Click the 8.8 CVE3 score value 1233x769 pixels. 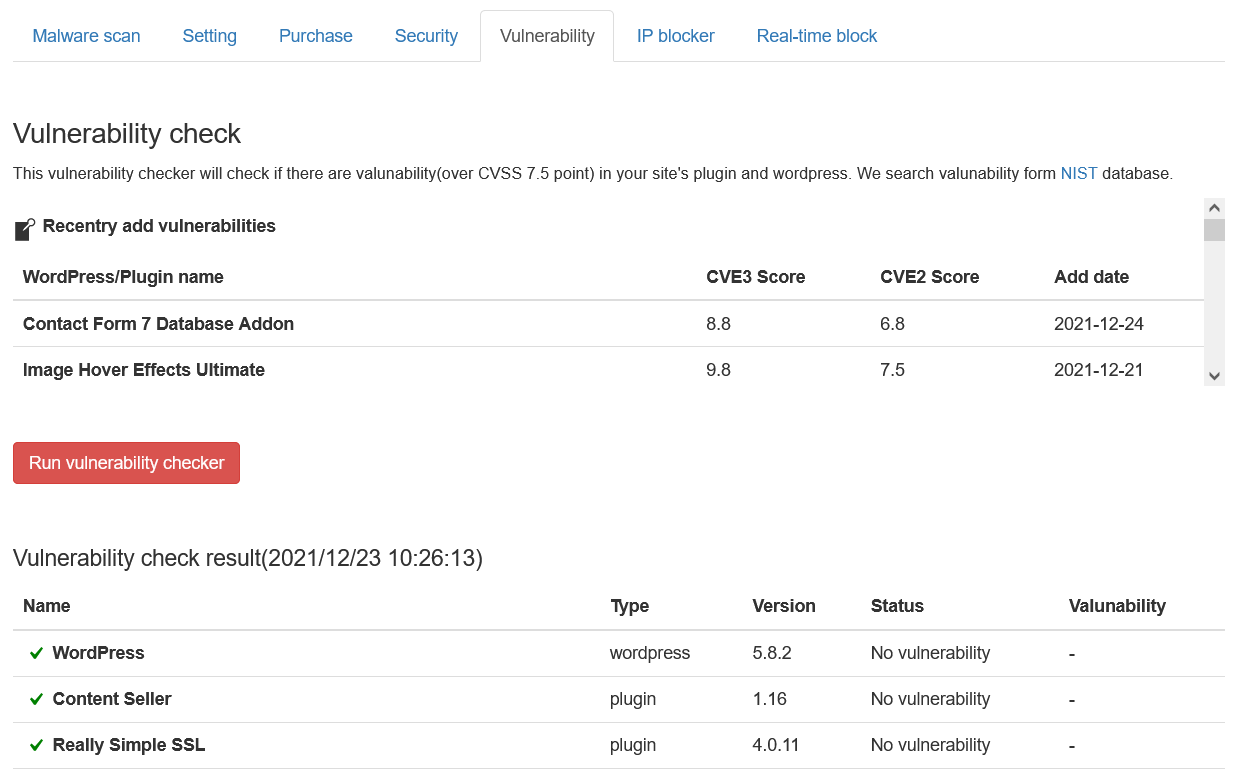click(718, 324)
